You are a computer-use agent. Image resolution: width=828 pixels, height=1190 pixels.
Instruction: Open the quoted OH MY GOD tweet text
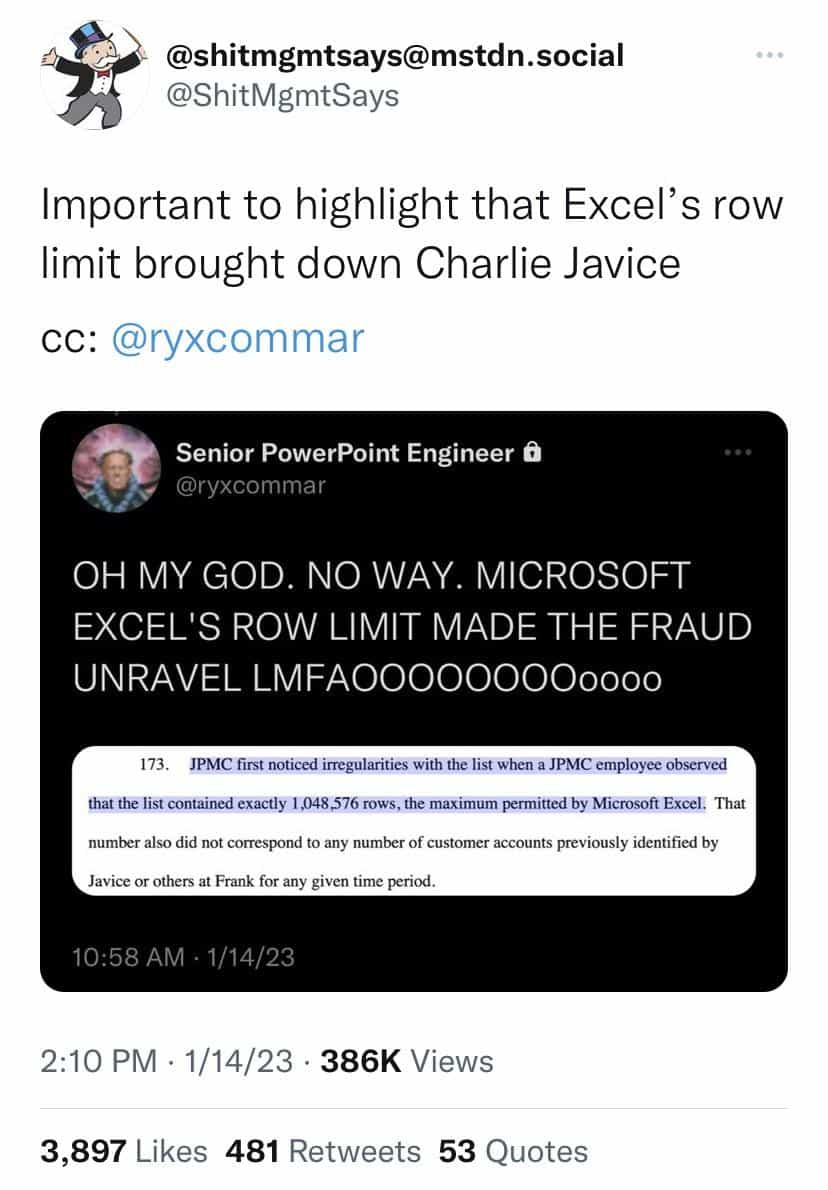pos(412,627)
